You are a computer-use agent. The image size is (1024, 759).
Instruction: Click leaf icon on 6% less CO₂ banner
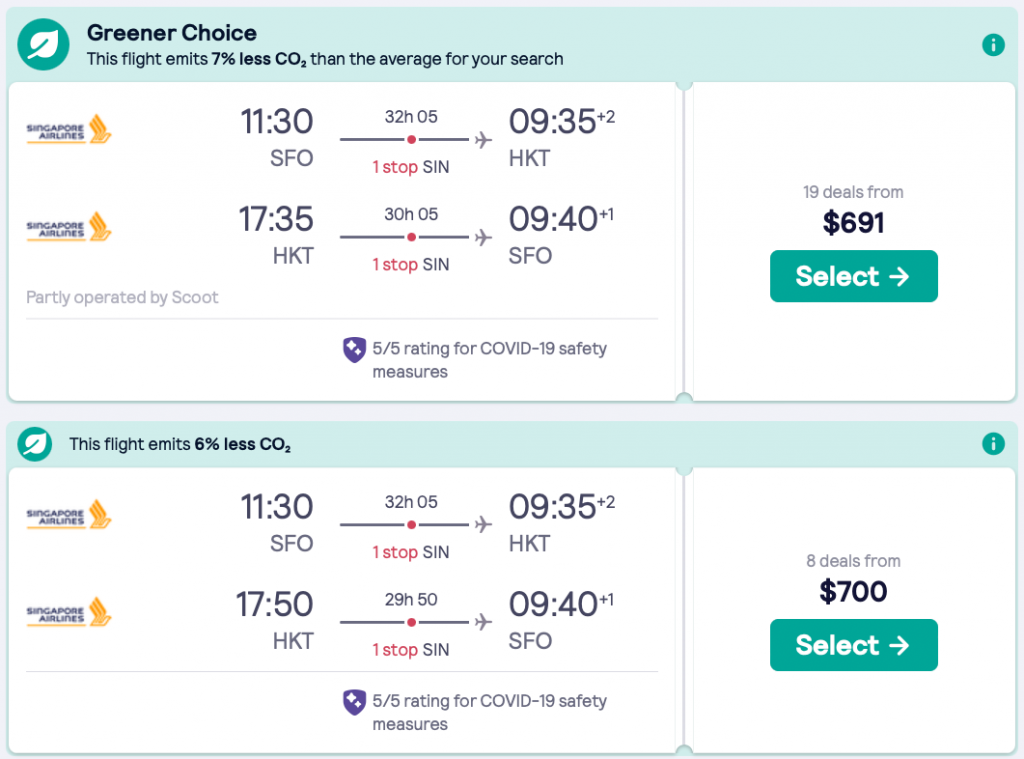pos(35,443)
